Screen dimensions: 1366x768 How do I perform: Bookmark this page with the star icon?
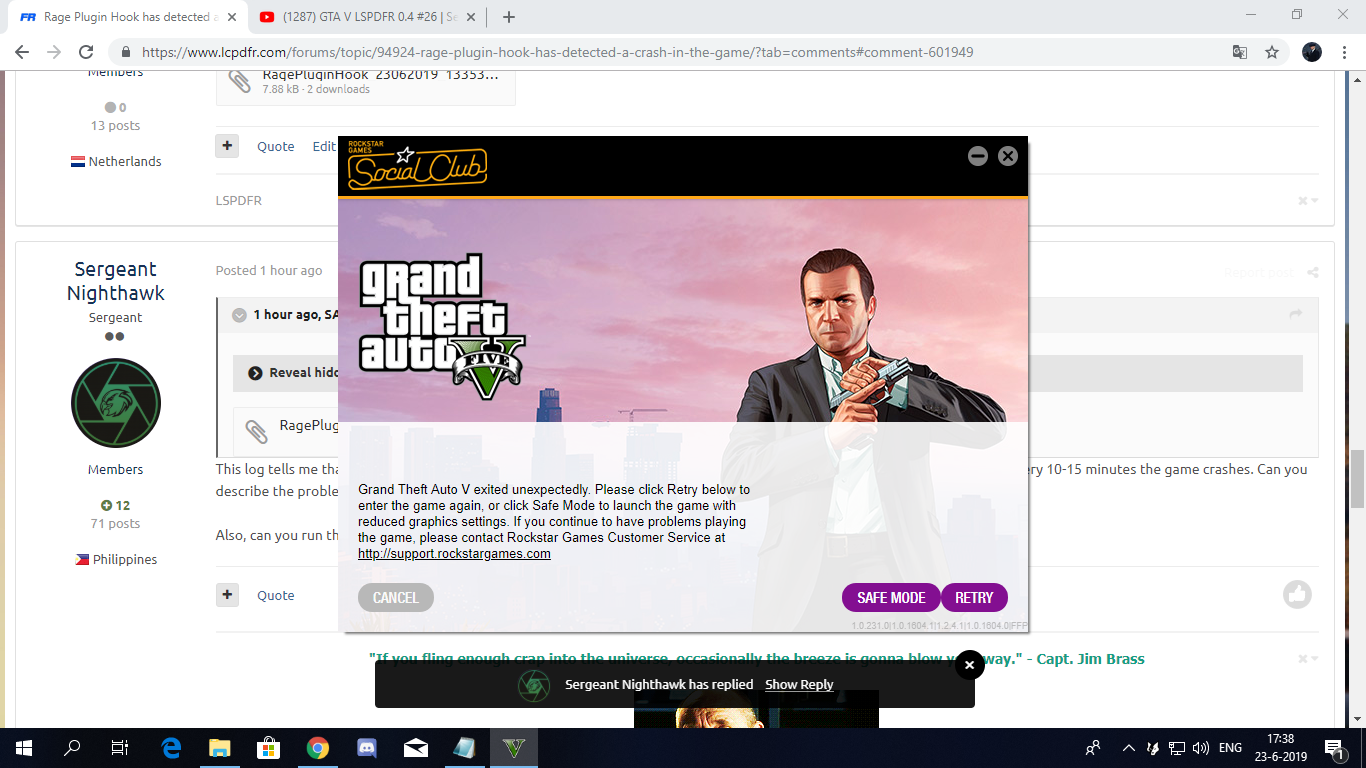pos(1272,52)
